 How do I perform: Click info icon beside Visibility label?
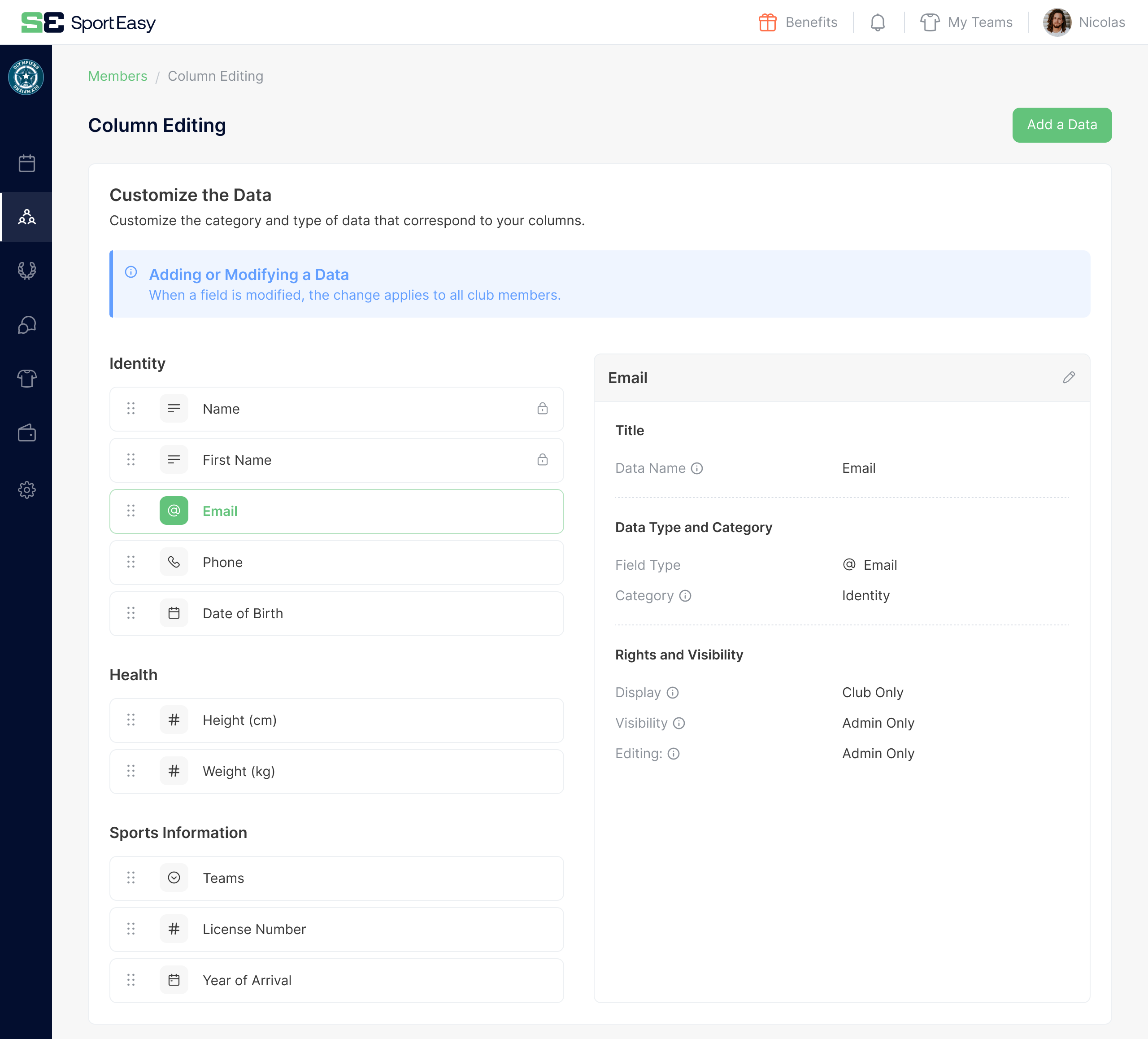tap(678, 724)
